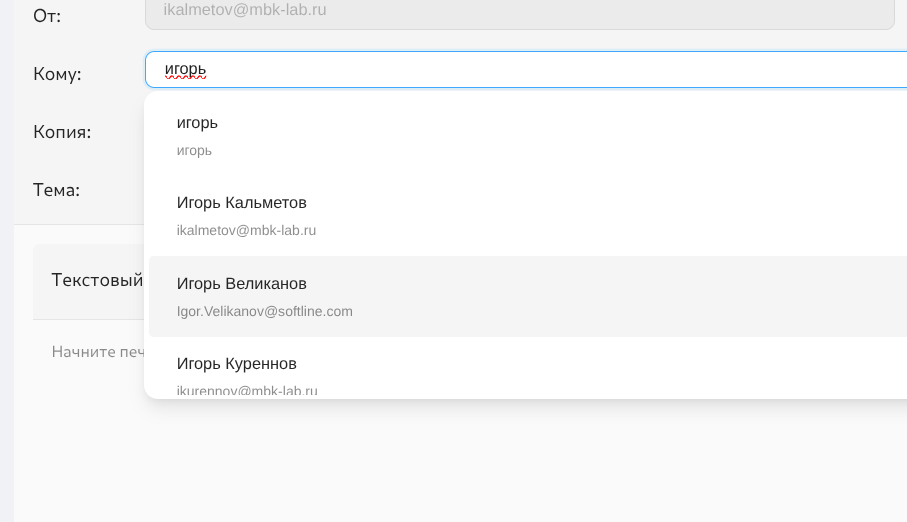
Task: Click the red-underlined typed word "игорь"
Action: 185,70
